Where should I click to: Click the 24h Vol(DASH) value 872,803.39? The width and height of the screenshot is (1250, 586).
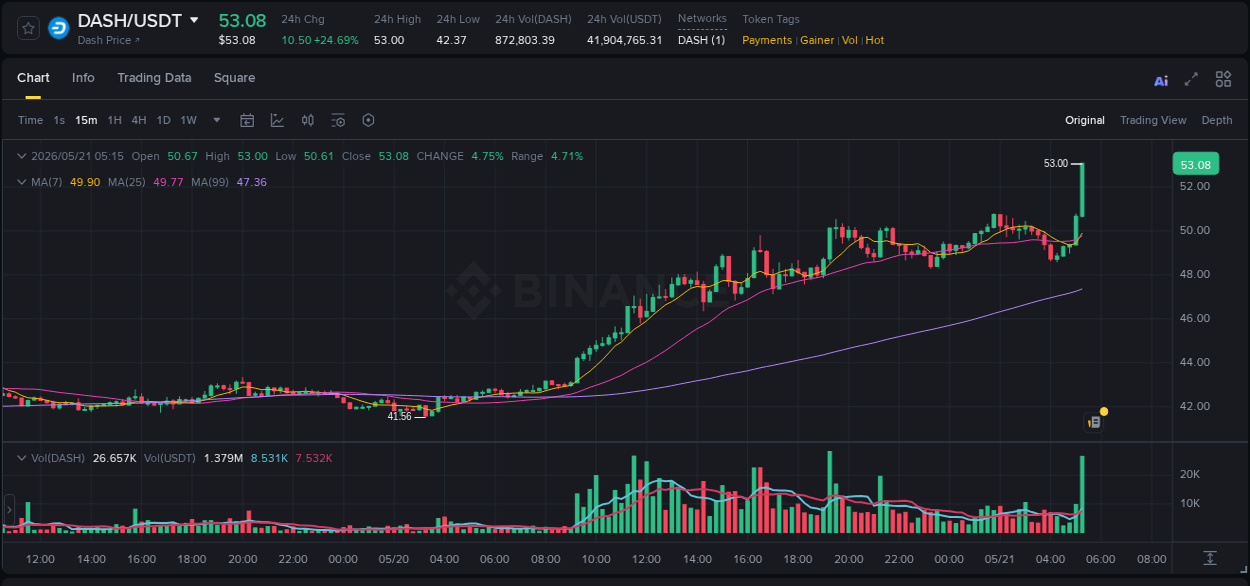525,40
